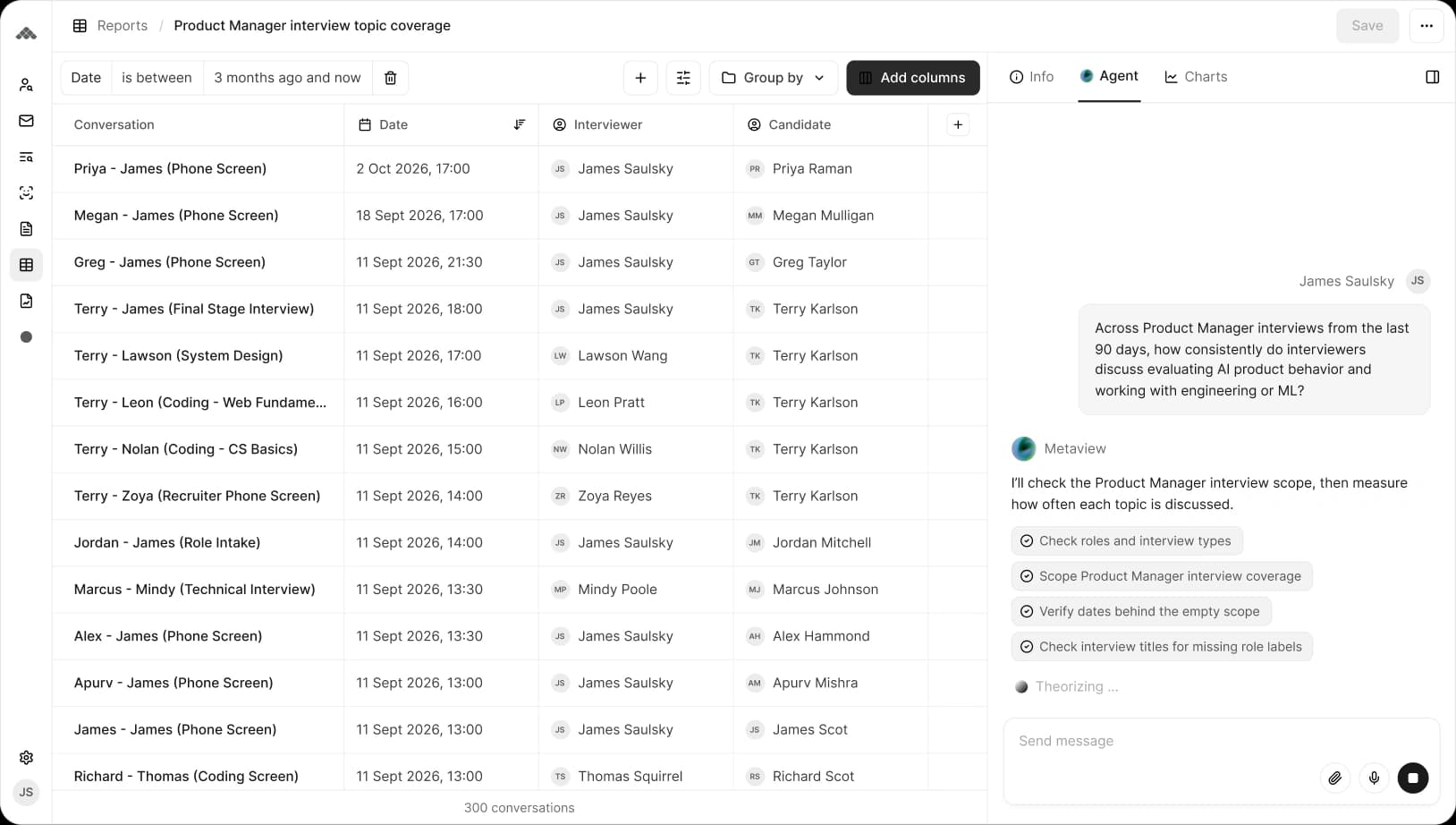Viewport: 1456px width, 825px height.
Task: Attach a file with the paperclip icon
Action: 1334,778
